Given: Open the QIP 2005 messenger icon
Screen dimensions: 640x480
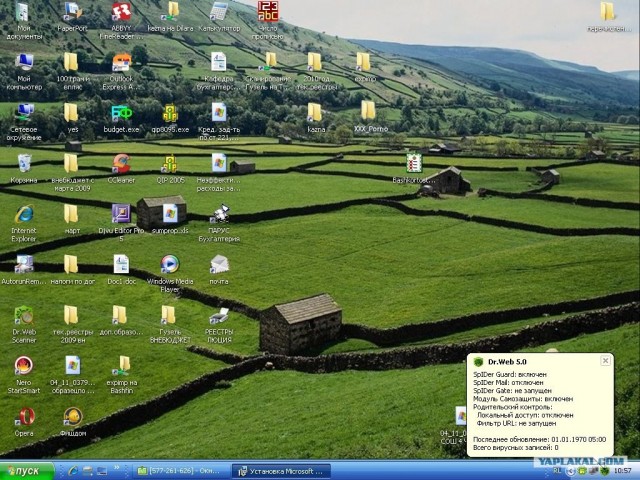Looking at the screenshot, I should click(169, 165).
